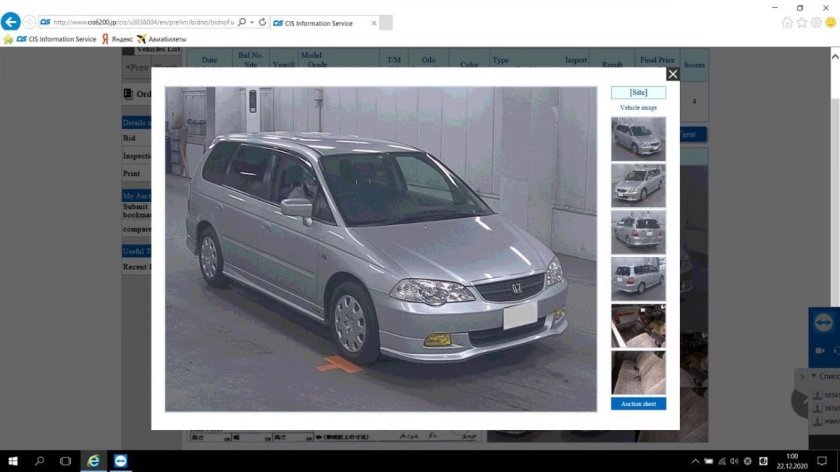Viewport: 840px width, 472px height.
Task: Click the [Site] button in popup
Action: coord(638,93)
